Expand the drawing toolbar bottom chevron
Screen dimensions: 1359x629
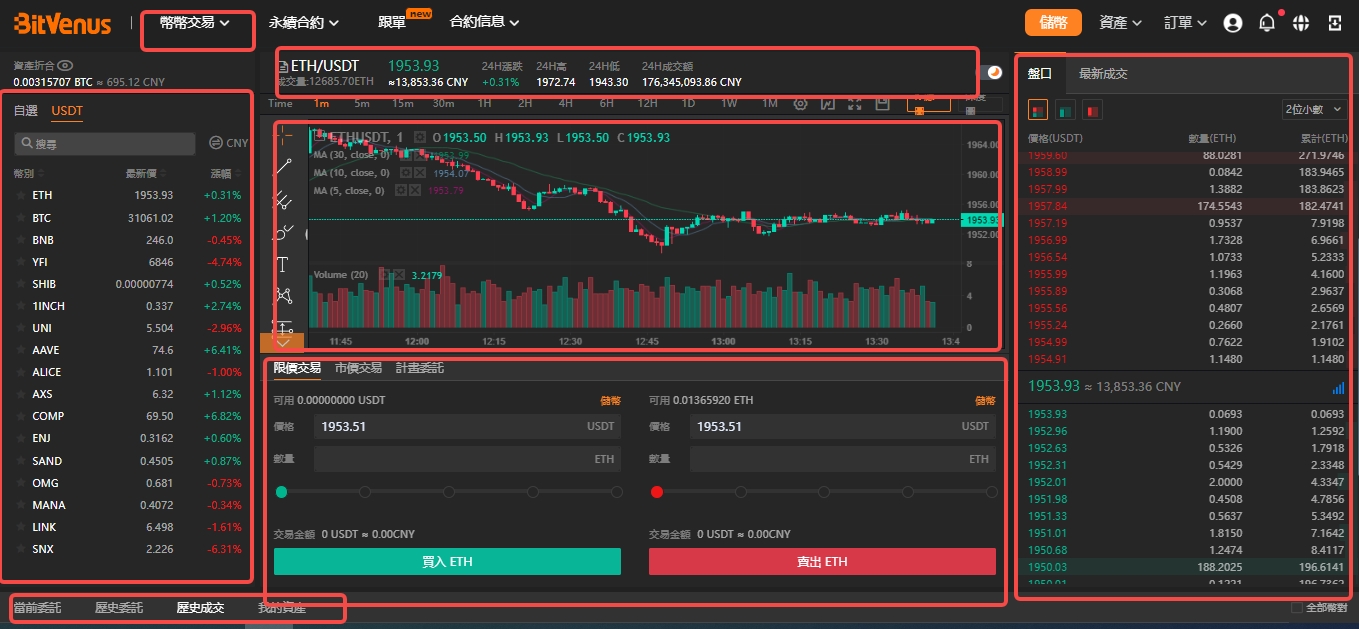(281, 342)
